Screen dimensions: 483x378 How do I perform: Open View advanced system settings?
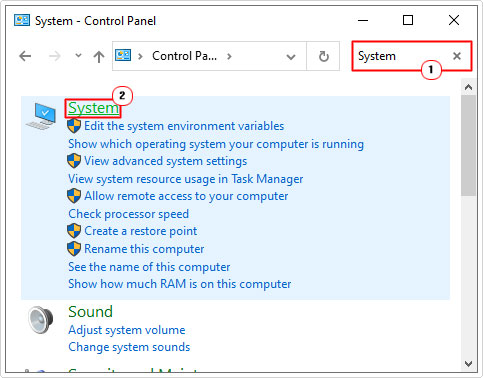tap(165, 161)
